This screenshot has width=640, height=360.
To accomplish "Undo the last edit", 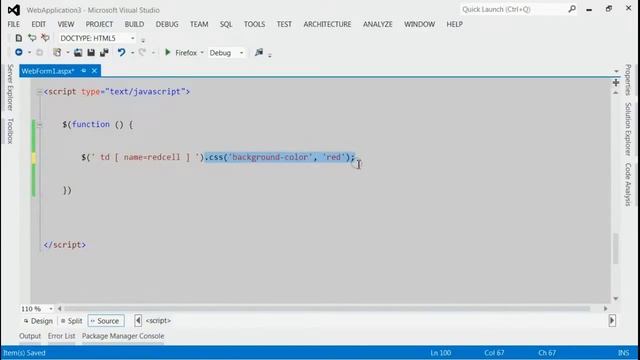I will 122,53.
